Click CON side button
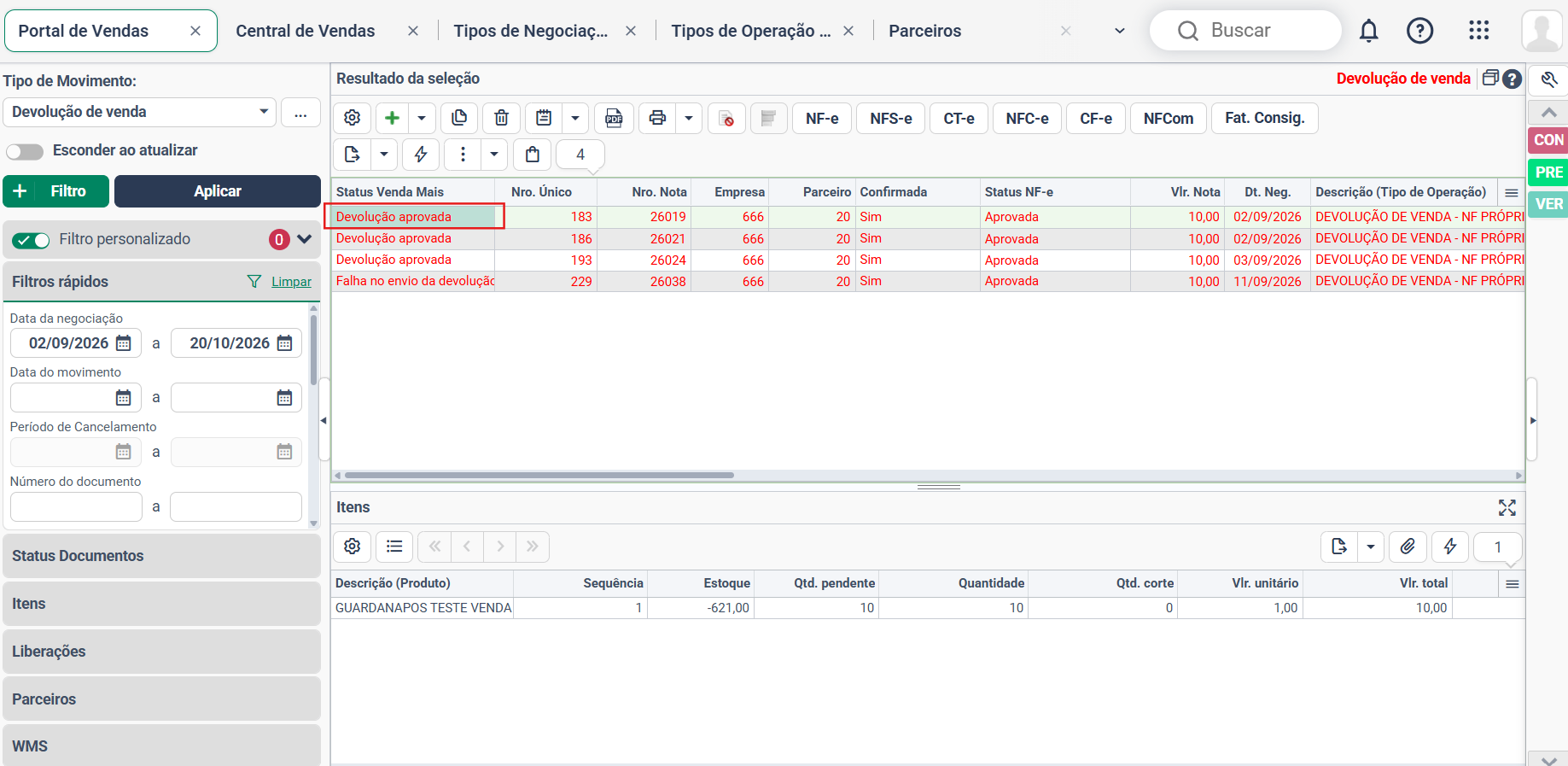 (1548, 140)
